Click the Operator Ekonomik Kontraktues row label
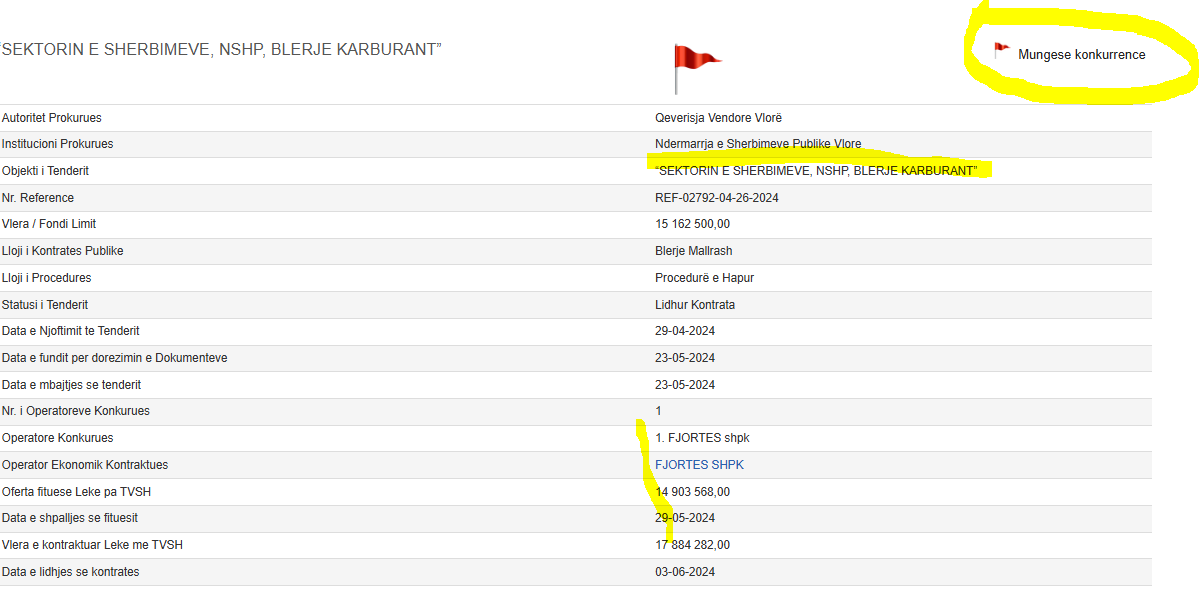1199x591 pixels. (85, 465)
